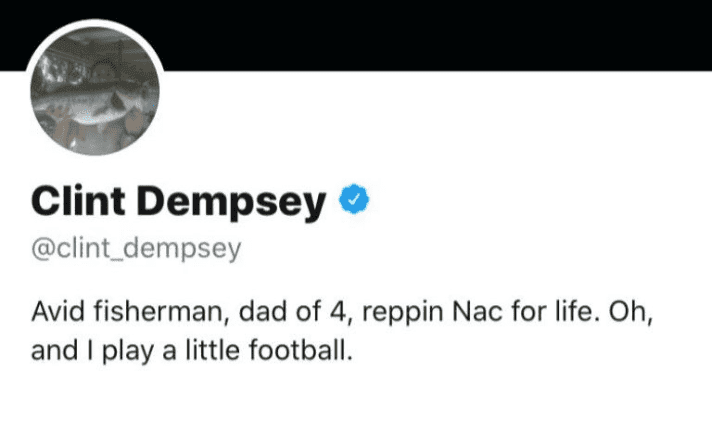Click the blue verified badge
This screenshot has height=433, width=712.
[354, 201]
